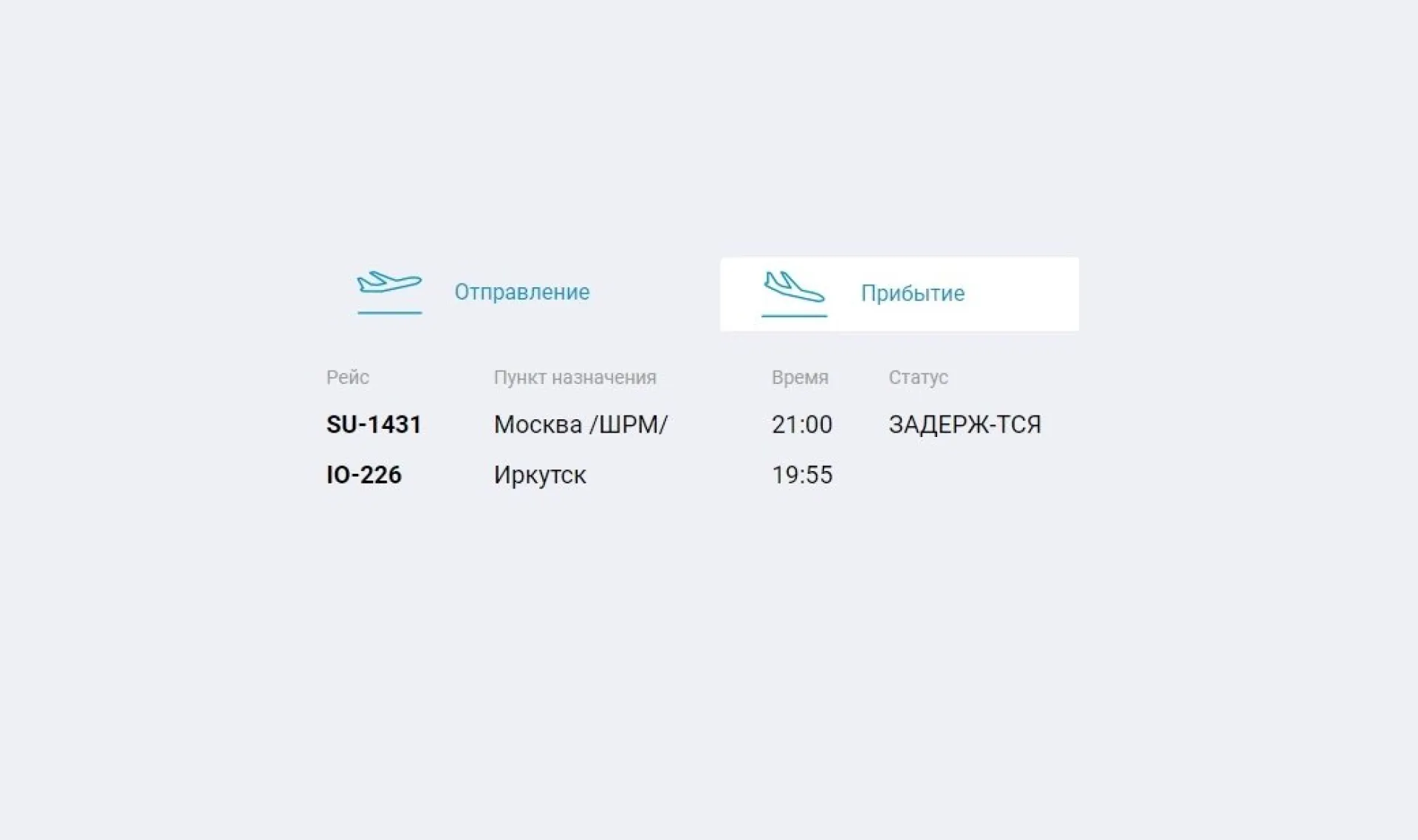Click the underline beneath departure plane icon
The image size is (1418, 840).
[389, 313]
